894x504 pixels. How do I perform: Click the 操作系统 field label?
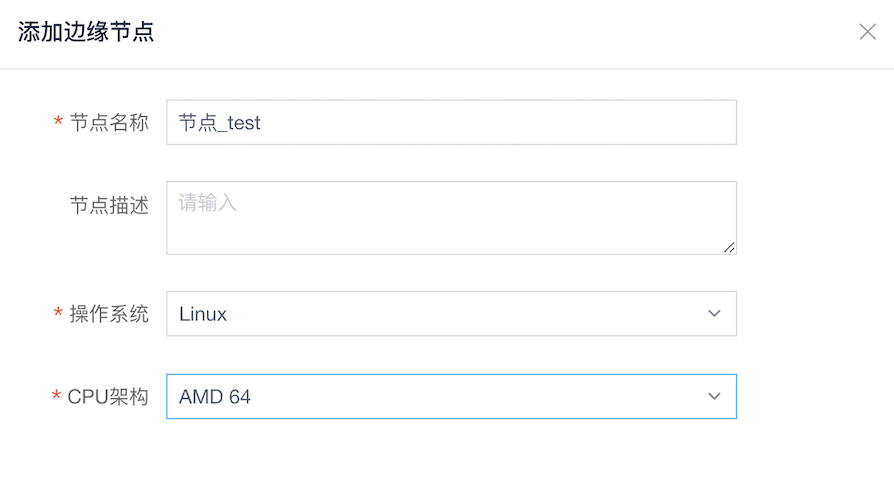point(109,314)
